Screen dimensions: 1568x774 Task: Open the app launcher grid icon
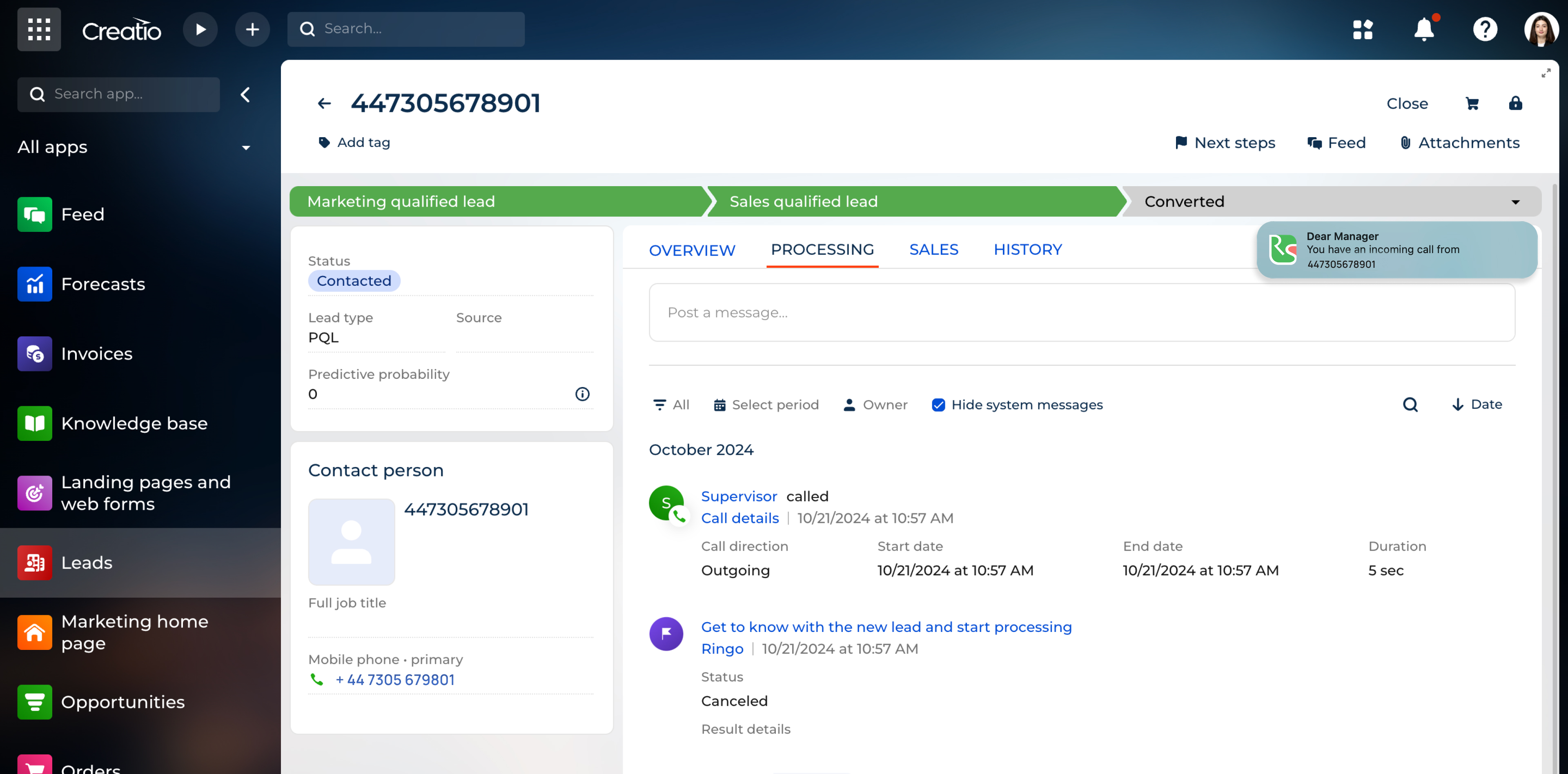click(39, 29)
